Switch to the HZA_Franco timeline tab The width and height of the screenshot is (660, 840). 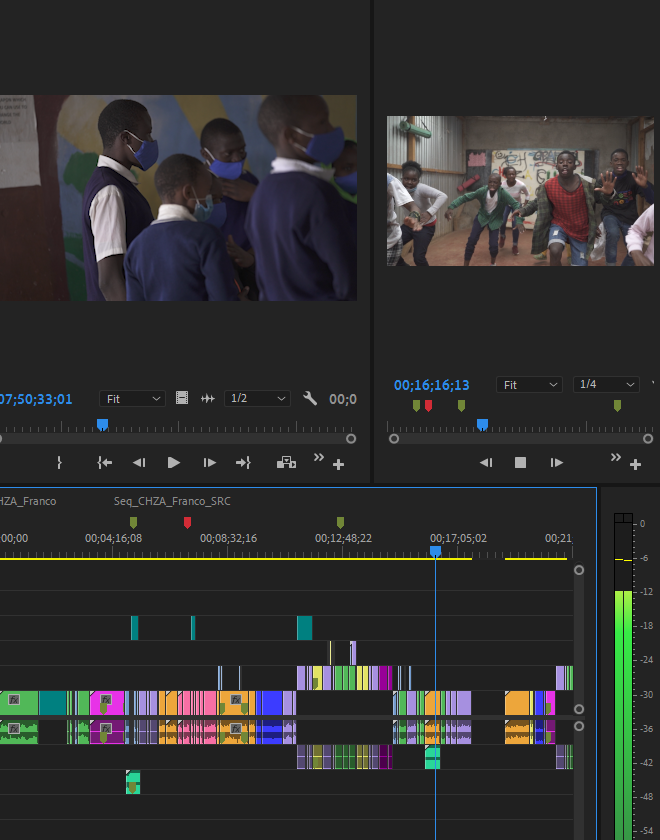click(28, 501)
